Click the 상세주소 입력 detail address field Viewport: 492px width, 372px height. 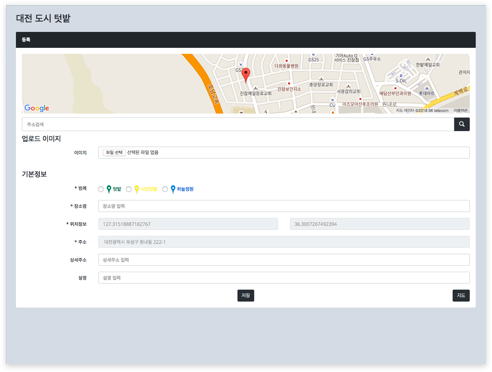pos(284,260)
